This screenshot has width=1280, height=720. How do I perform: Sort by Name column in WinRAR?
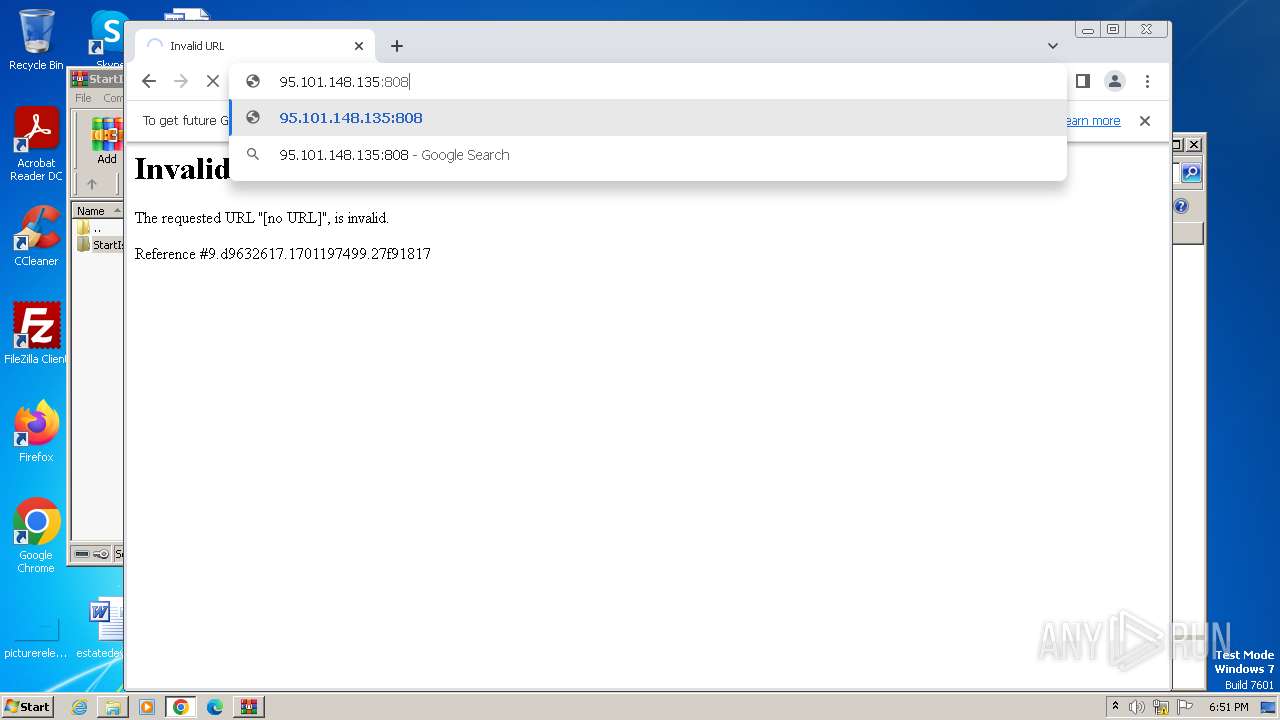(x=96, y=211)
